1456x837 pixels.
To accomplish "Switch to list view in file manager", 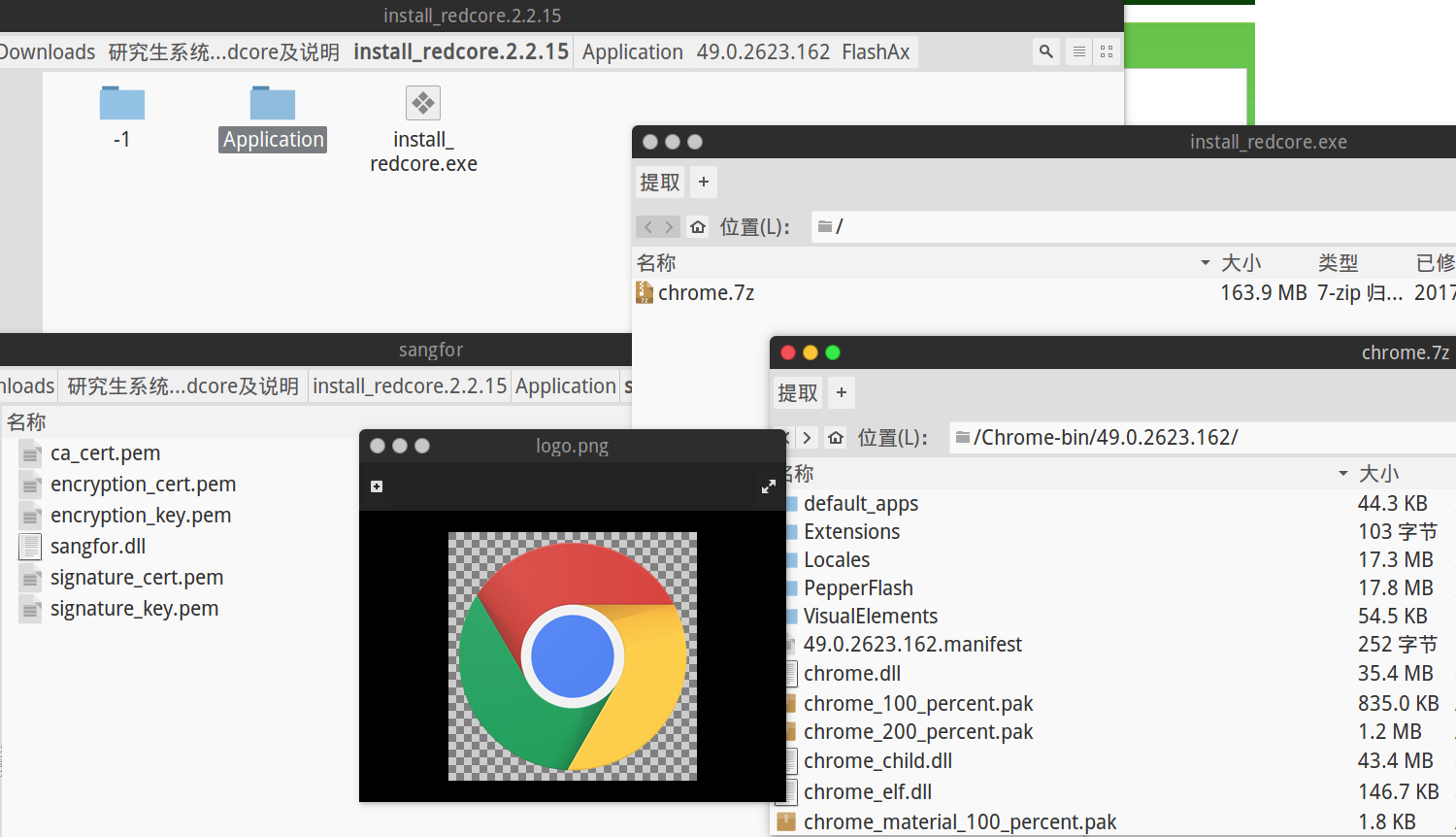I will pos(1078,51).
